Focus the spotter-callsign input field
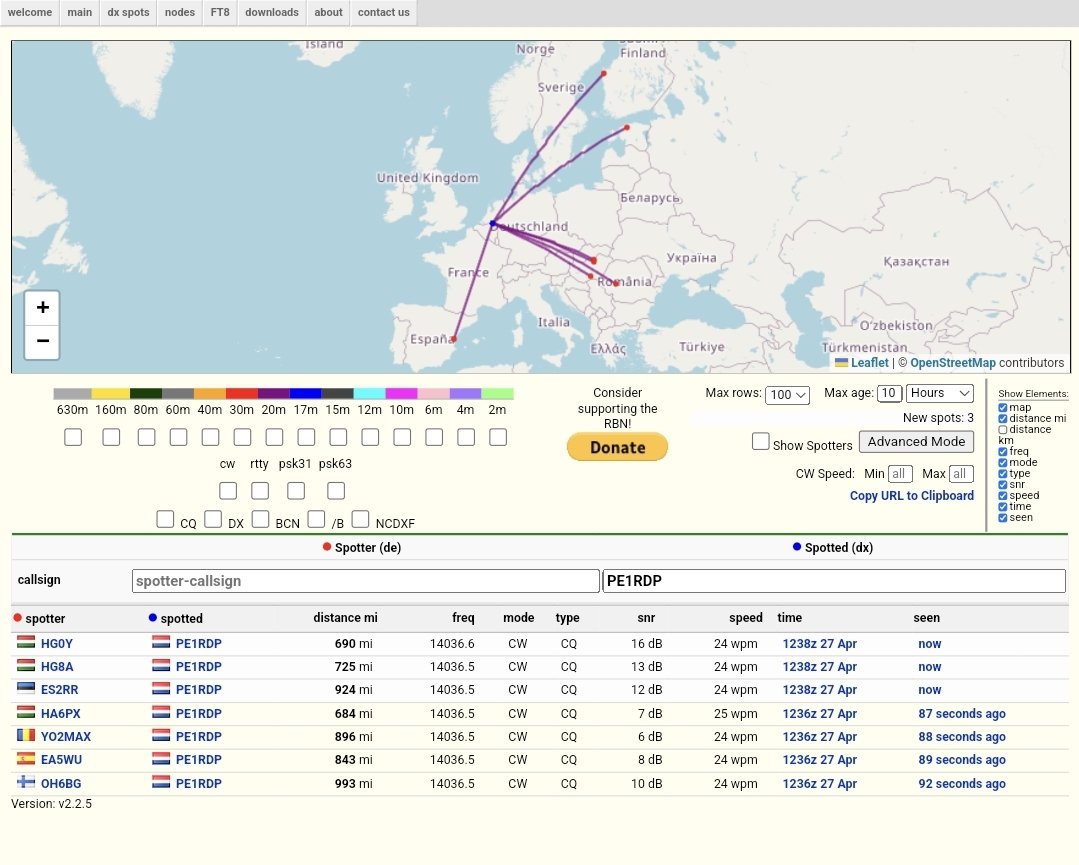 365,581
